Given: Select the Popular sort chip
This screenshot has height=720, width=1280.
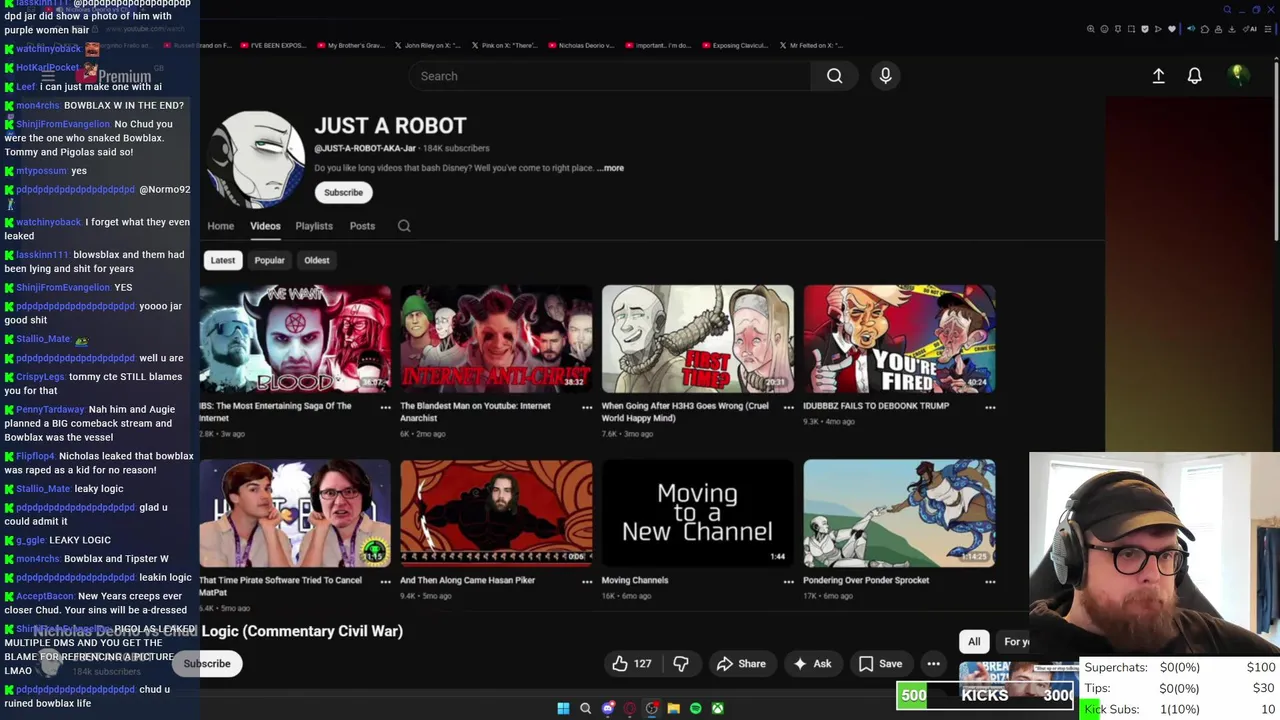Looking at the screenshot, I should (x=269, y=260).
